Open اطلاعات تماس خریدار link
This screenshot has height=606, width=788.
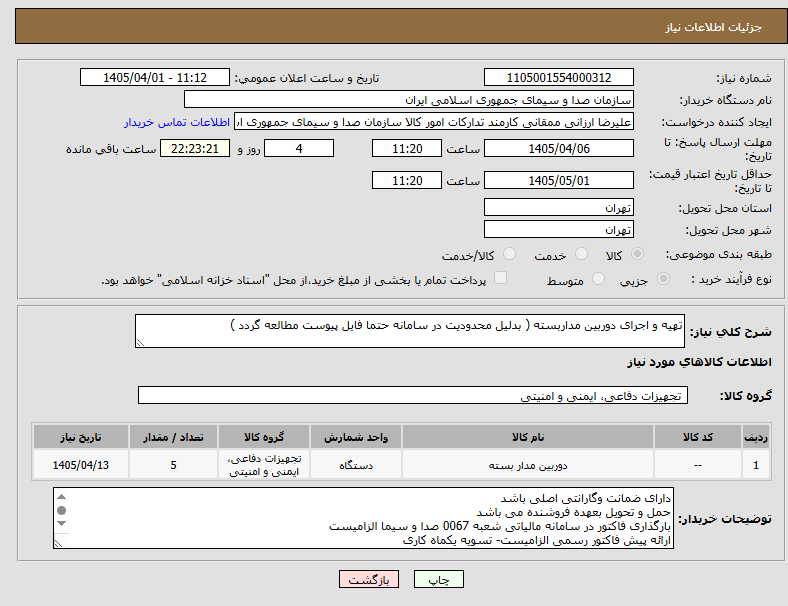(177, 122)
